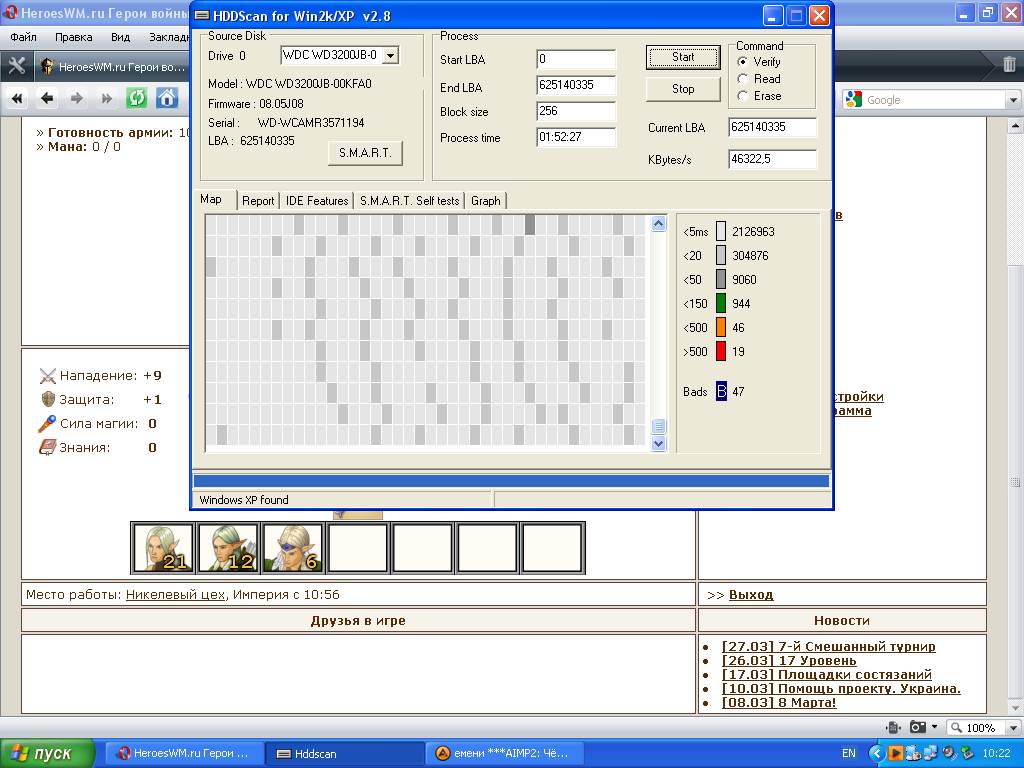Image resolution: width=1024 pixels, height=768 pixels.
Task: Click the green reload page icon
Action: click(137, 98)
